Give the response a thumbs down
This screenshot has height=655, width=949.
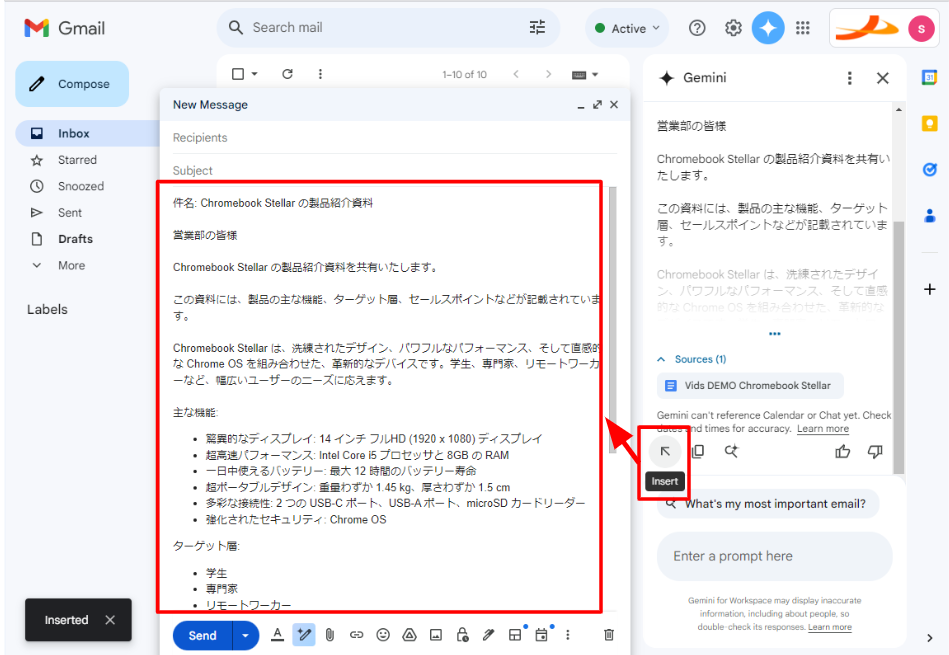875,451
